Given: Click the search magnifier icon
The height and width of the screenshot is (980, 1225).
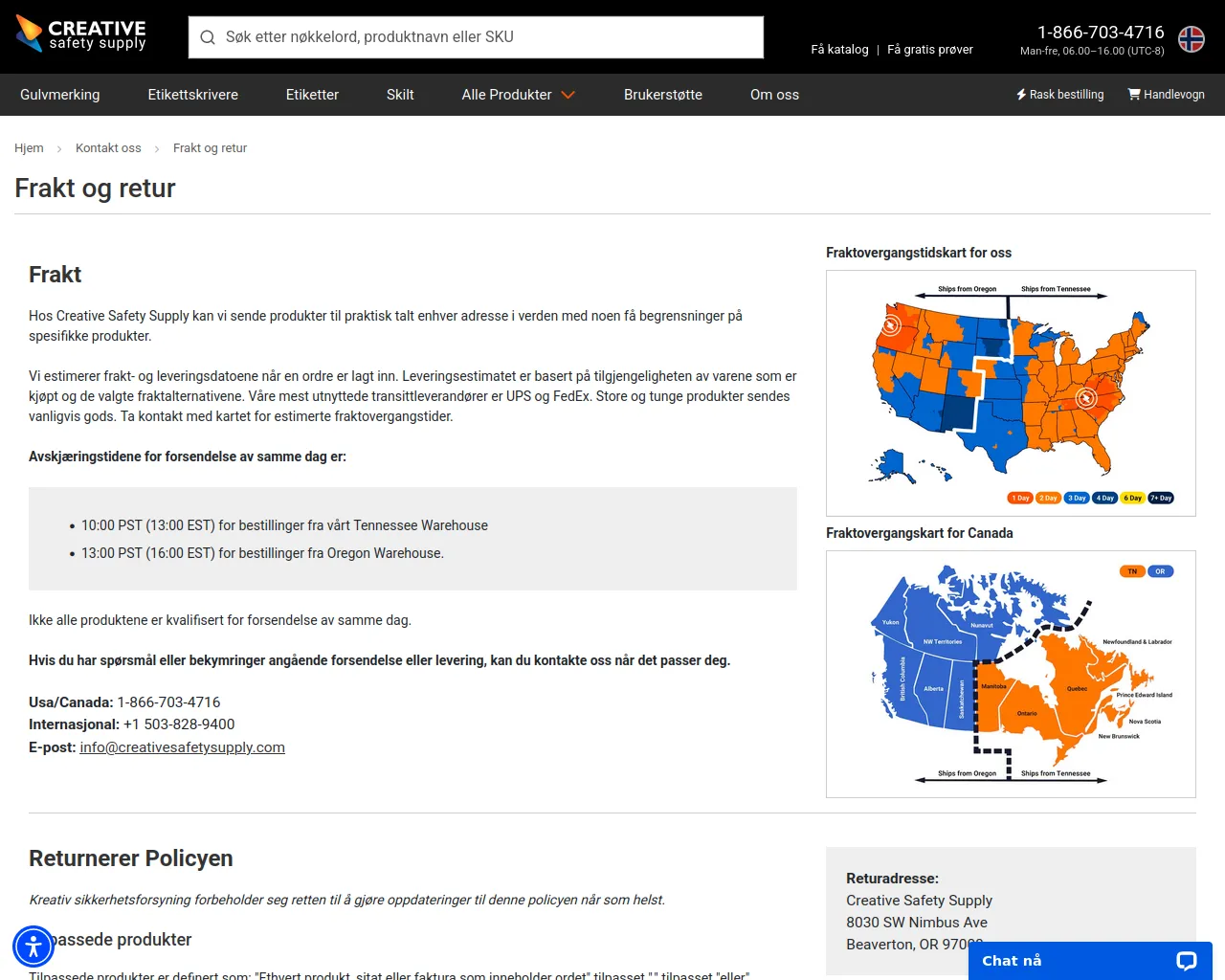Looking at the screenshot, I should click(208, 37).
